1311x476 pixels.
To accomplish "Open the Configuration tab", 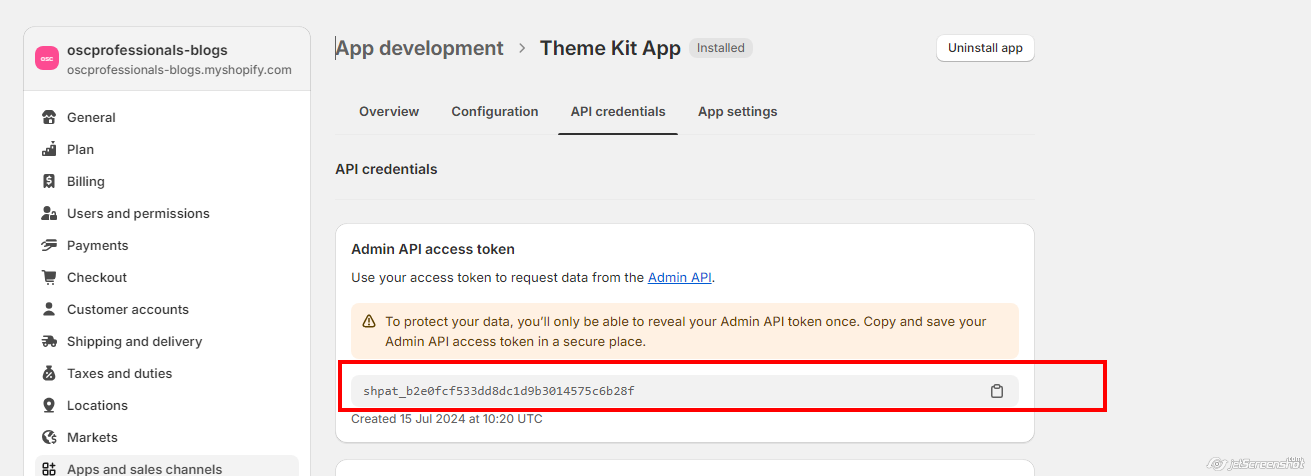I will 495,112.
